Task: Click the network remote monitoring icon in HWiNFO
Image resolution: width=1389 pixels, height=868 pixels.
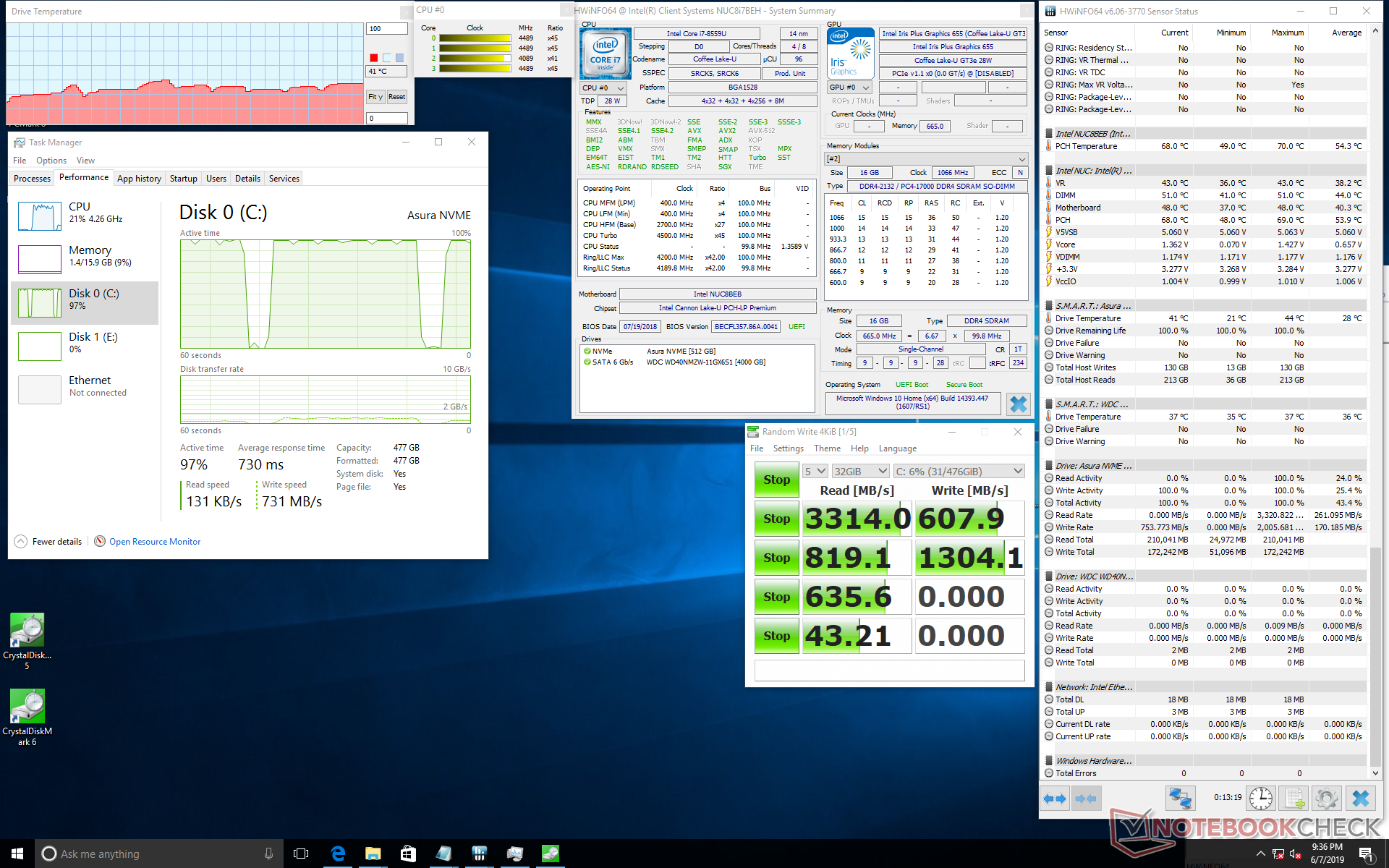Action: pos(1179,799)
